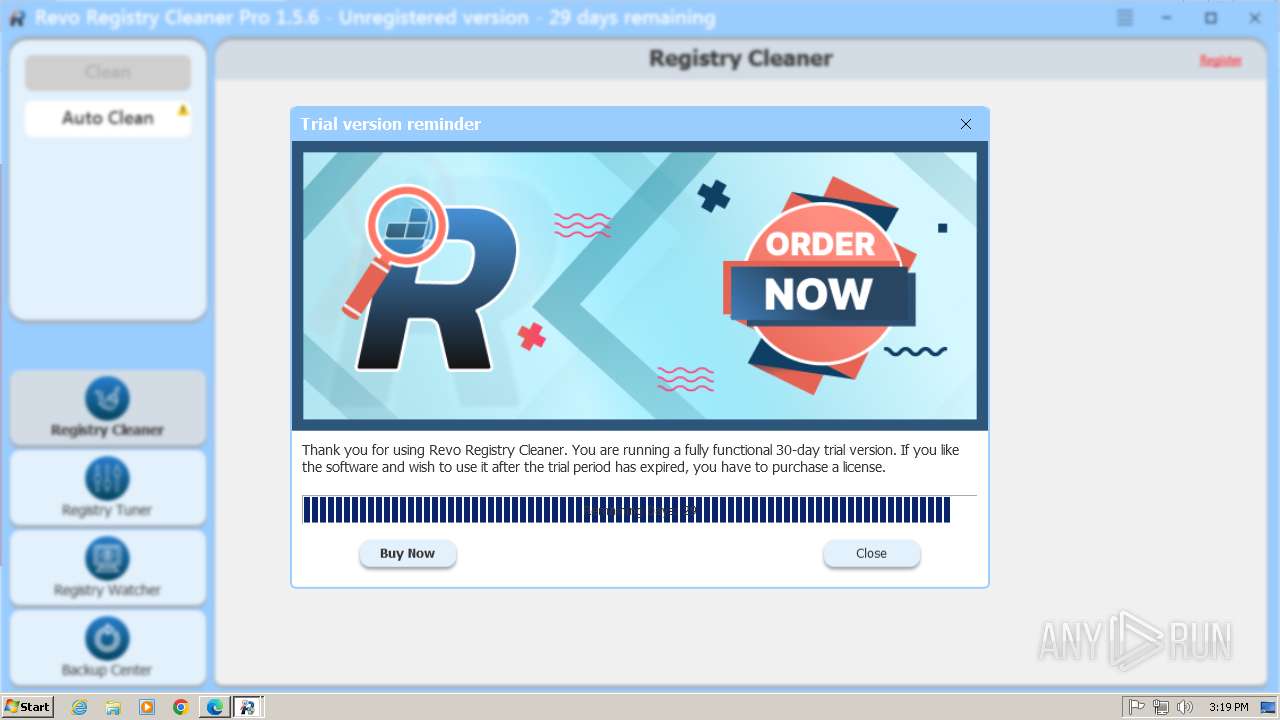The width and height of the screenshot is (1280, 720).
Task: Click the warning icon on Auto Clean
Action: (183, 110)
